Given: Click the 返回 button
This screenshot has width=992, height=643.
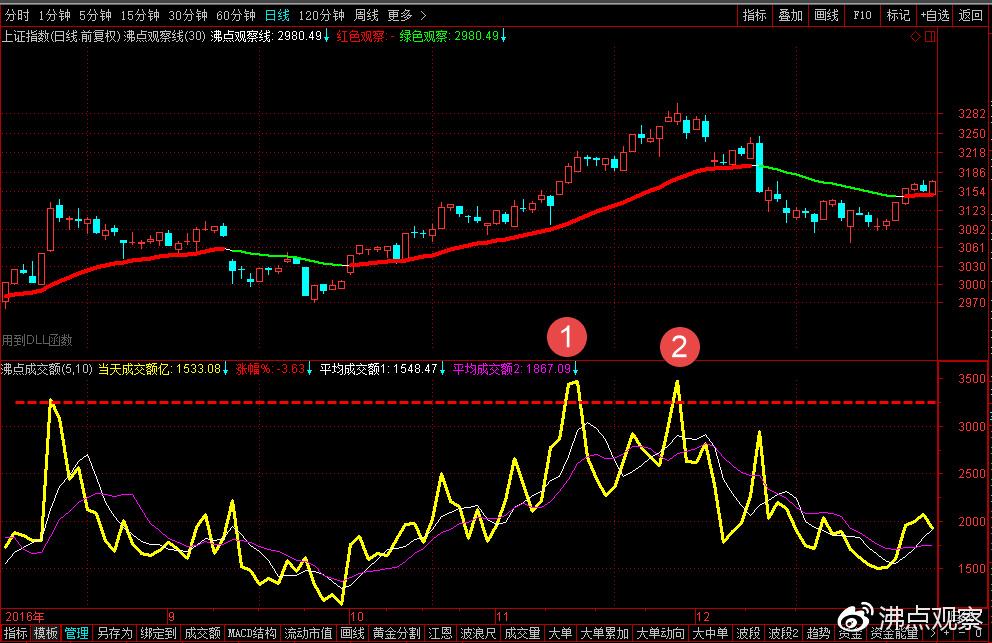Looking at the screenshot, I should click(970, 15).
